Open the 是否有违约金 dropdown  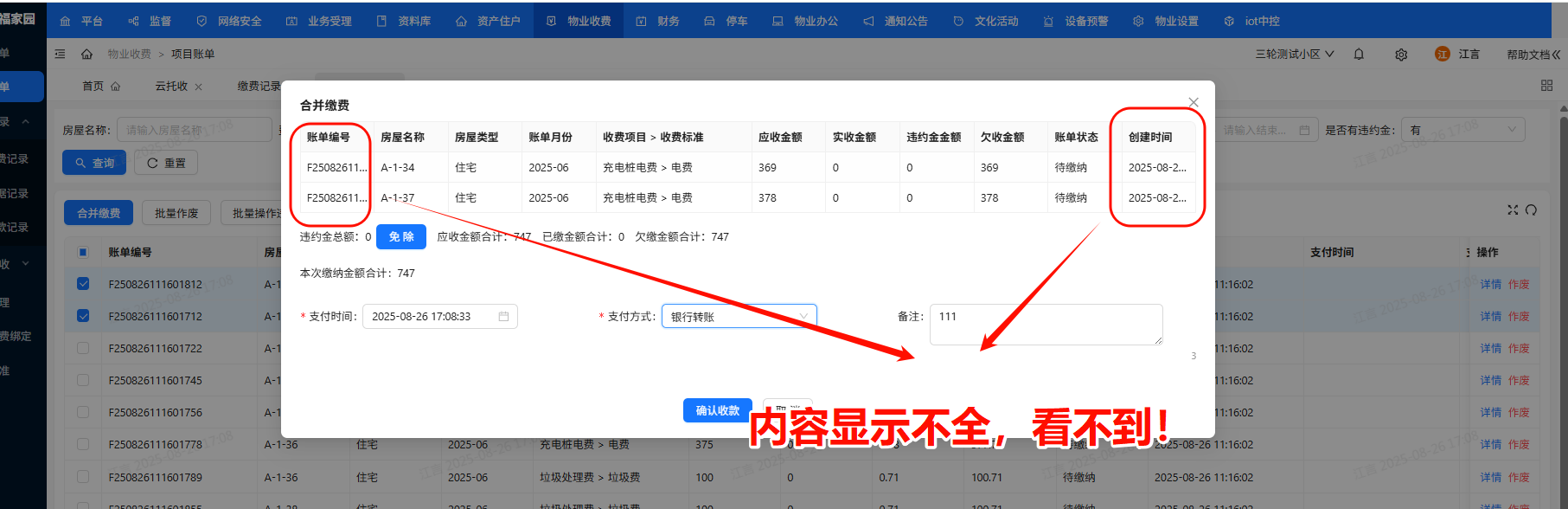point(1462,130)
